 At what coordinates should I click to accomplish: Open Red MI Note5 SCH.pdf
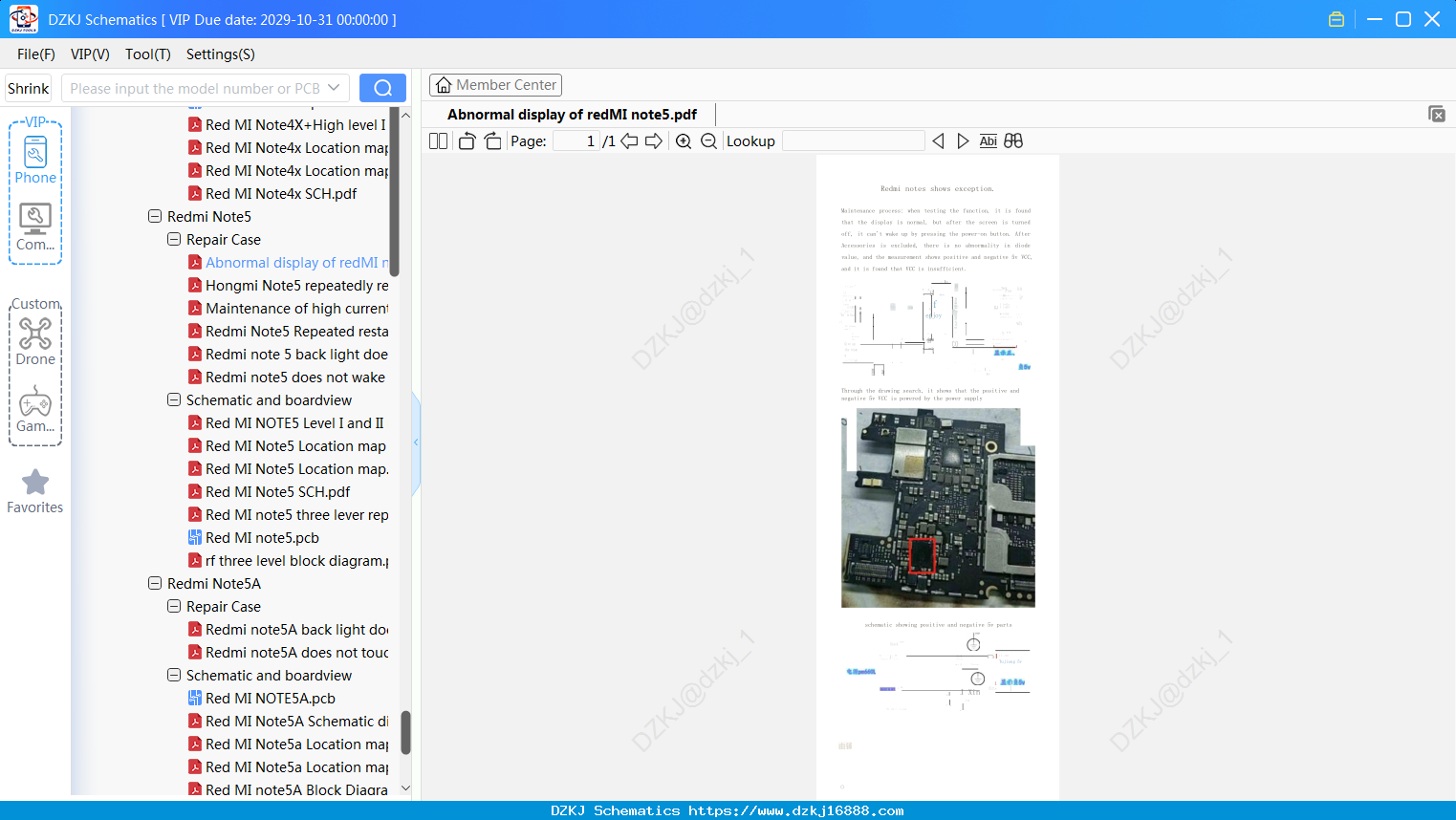[269, 492]
